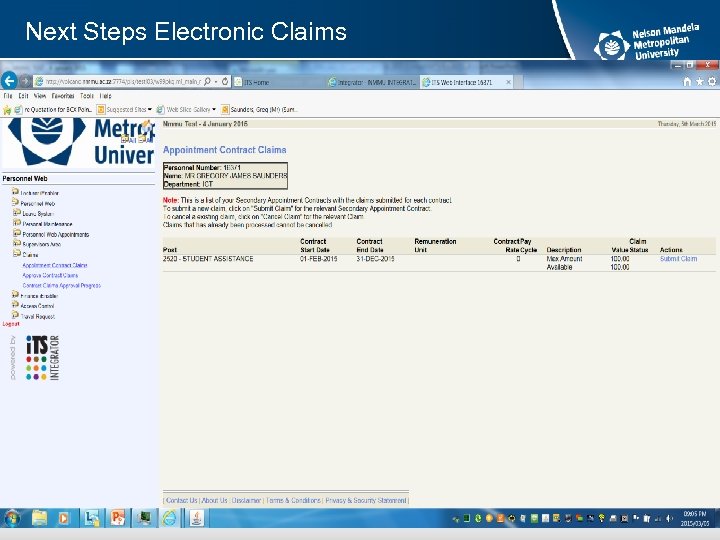720x540 pixels.
Task: Open Contract Claims Approval Progress link
Action: pos(62,286)
